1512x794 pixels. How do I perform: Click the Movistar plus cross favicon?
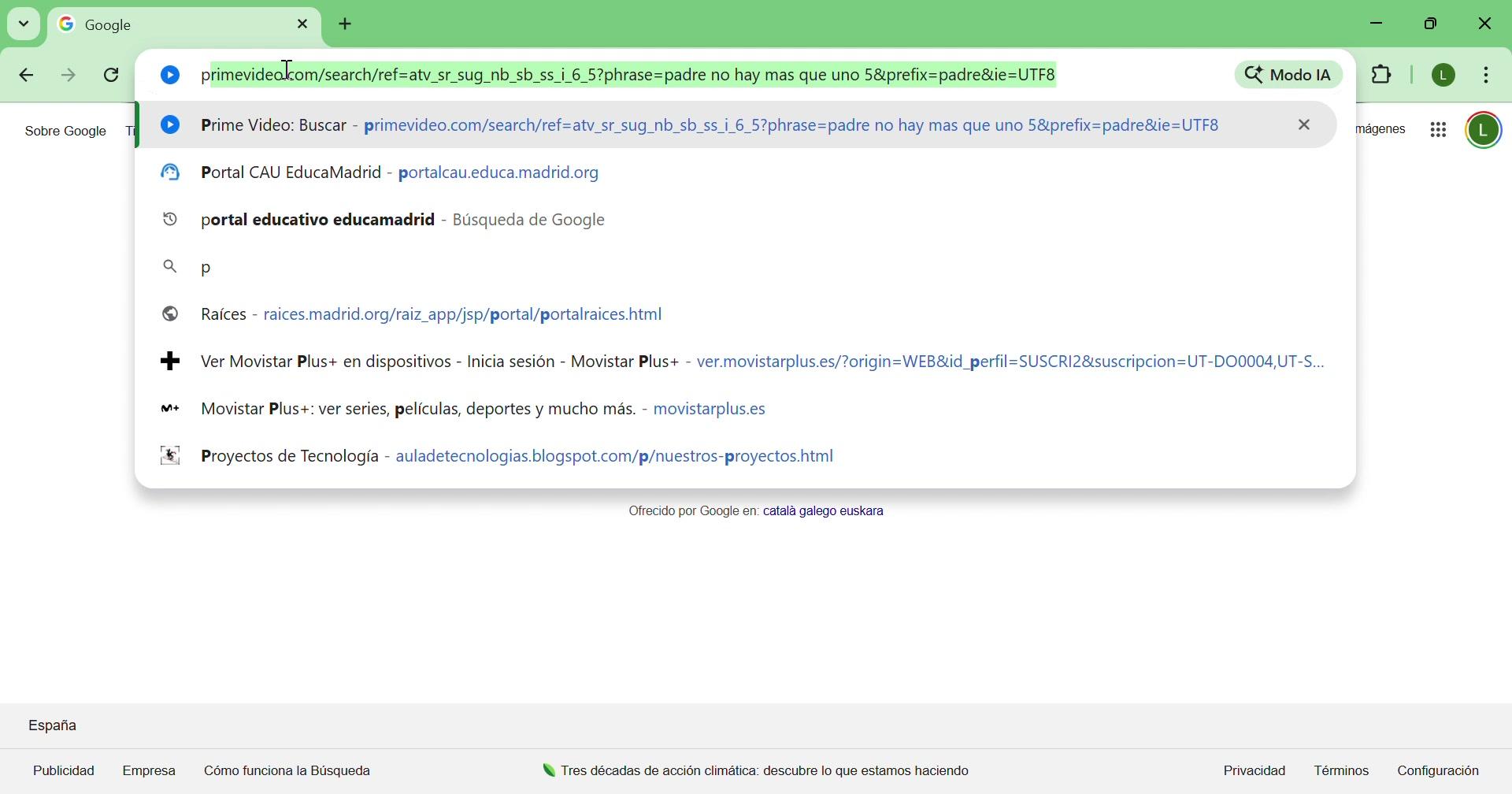point(170,362)
